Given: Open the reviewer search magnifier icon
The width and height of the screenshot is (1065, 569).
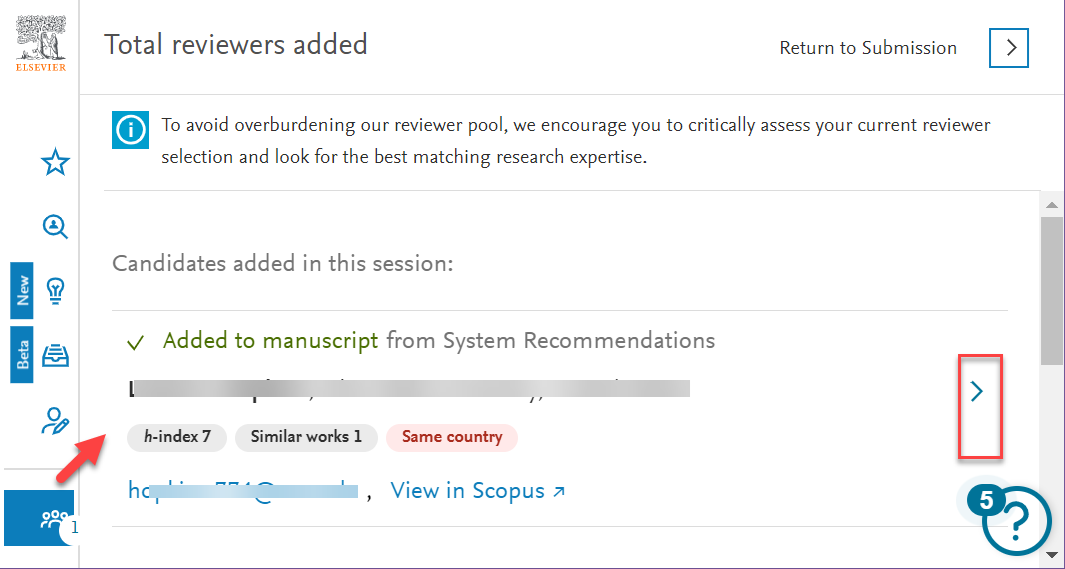Looking at the screenshot, I should (x=55, y=227).
